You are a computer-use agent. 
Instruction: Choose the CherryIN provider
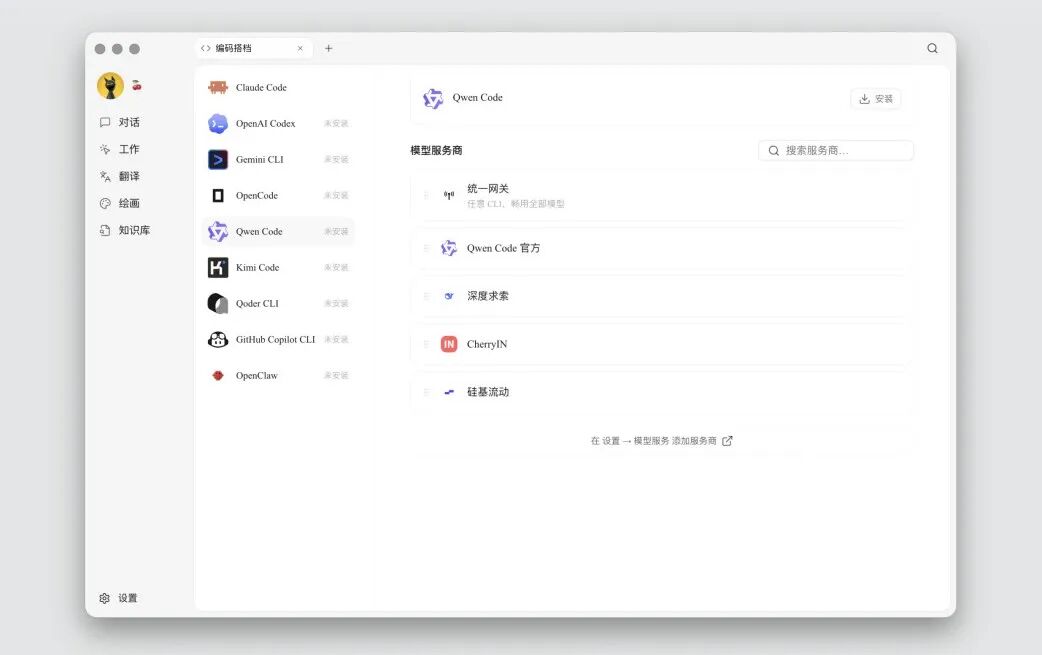coord(661,344)
